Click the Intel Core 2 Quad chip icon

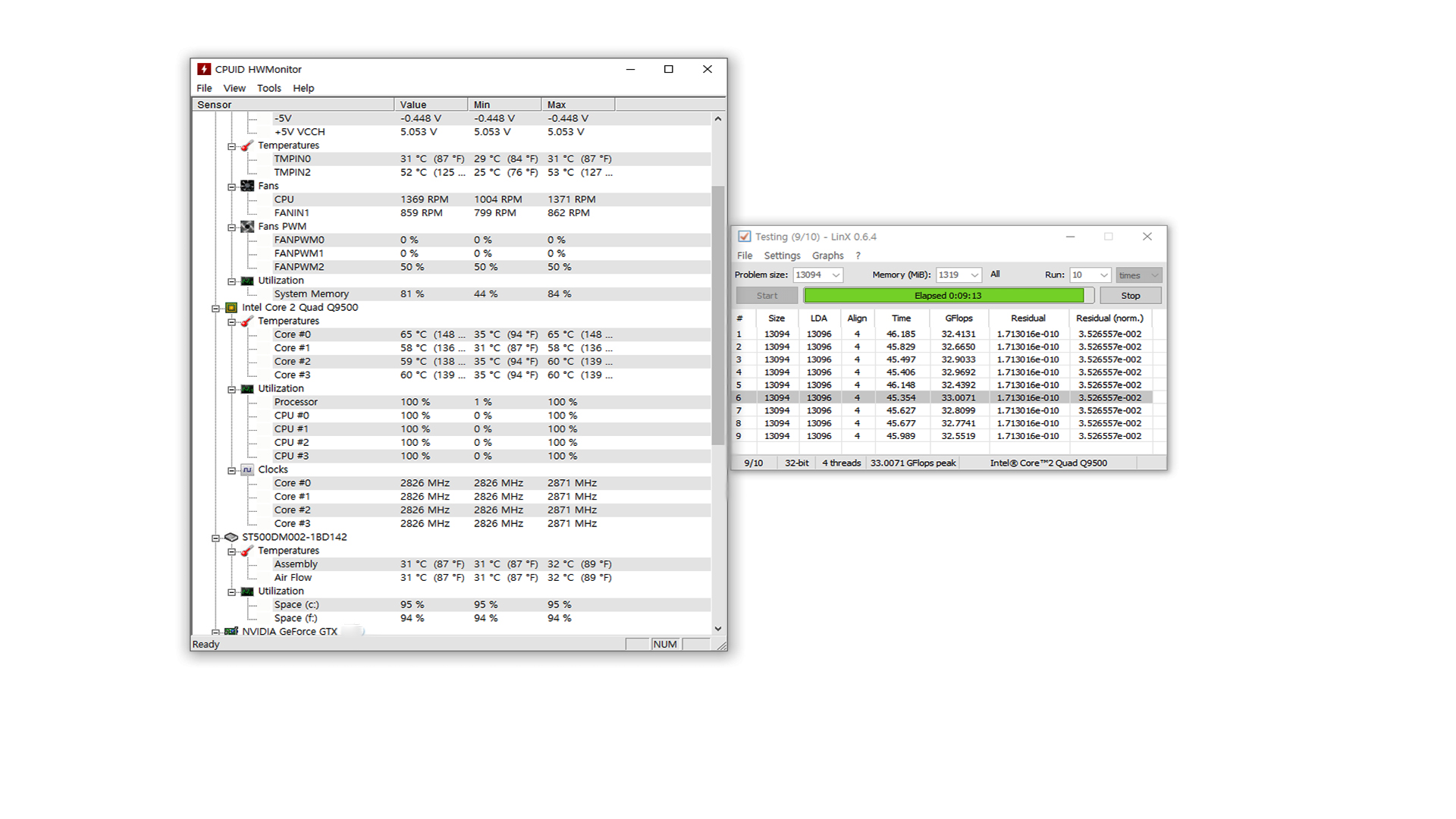[x=231, y=308]
